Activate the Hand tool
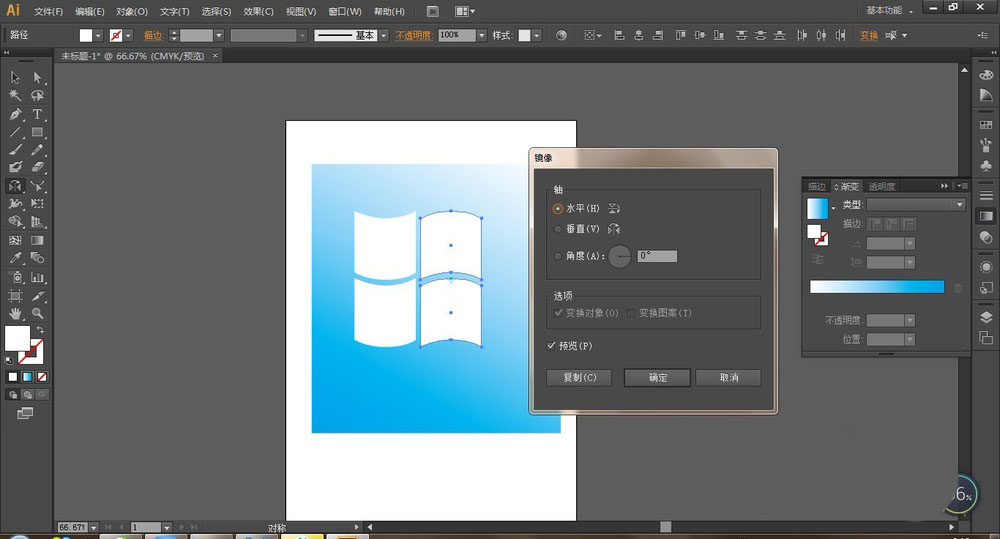The width and height of the screenshot is (1000, 539). coord(15,313)
